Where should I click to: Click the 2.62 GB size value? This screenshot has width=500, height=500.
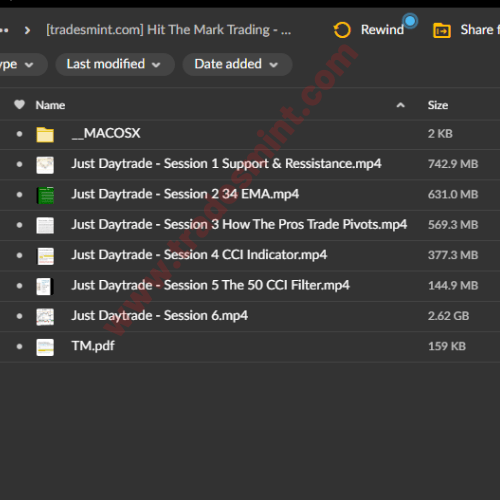(x=448, y=316)
